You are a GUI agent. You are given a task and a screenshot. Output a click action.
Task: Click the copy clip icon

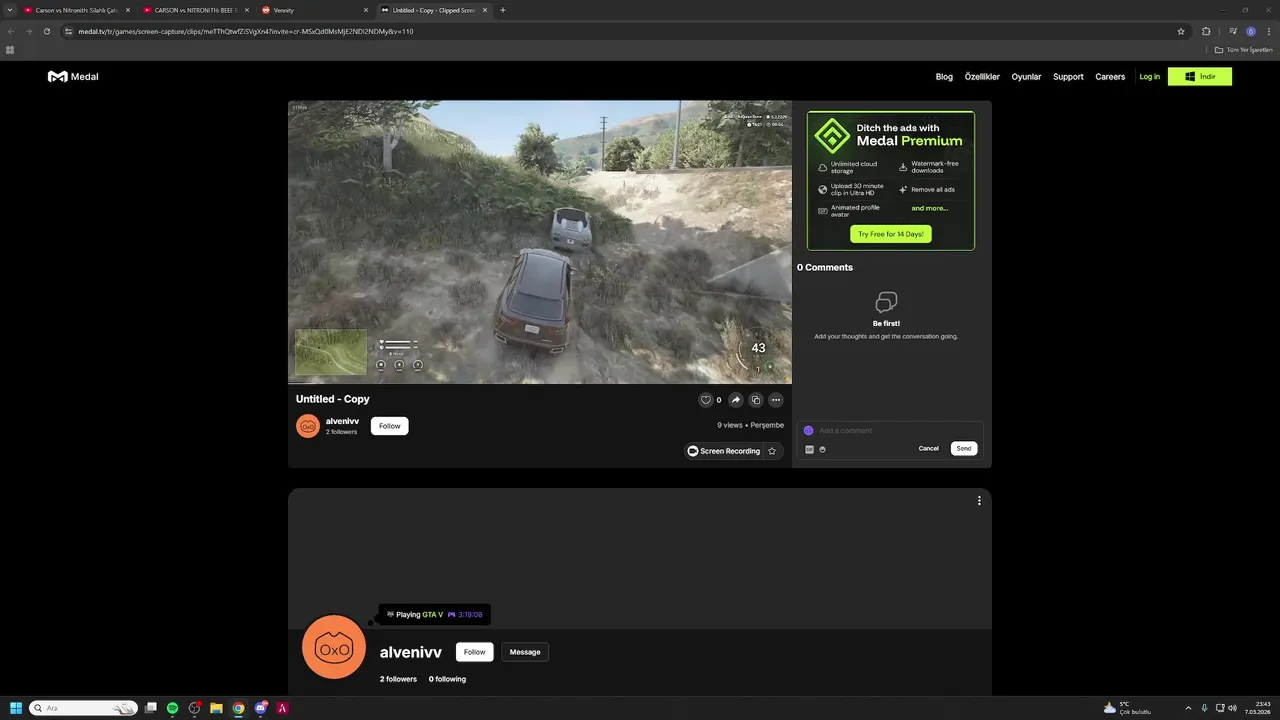tap(756, 400)
